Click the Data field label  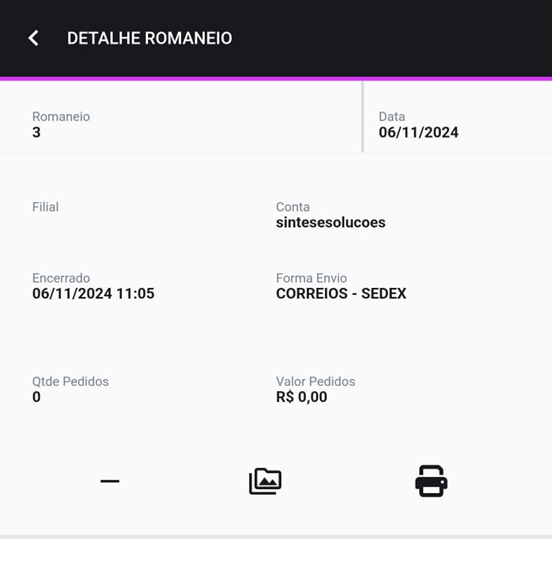coord(392,116)
